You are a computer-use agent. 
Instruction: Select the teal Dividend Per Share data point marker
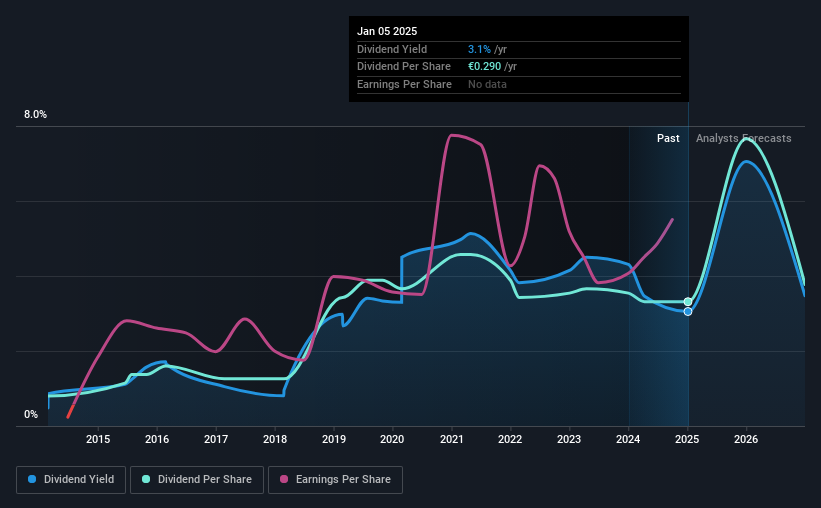[688, 302]
